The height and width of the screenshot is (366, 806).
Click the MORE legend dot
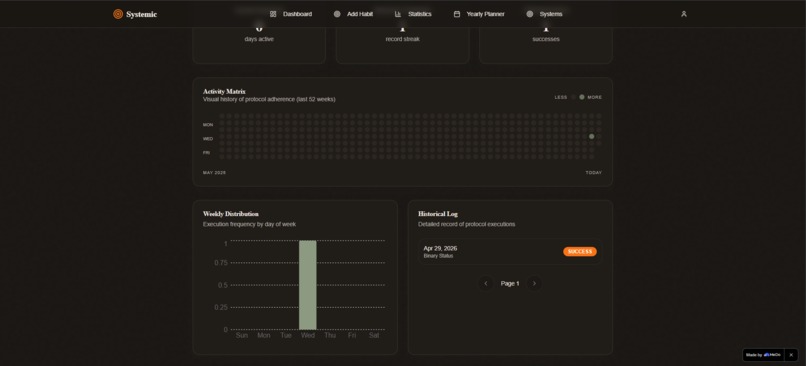[582, 97]
